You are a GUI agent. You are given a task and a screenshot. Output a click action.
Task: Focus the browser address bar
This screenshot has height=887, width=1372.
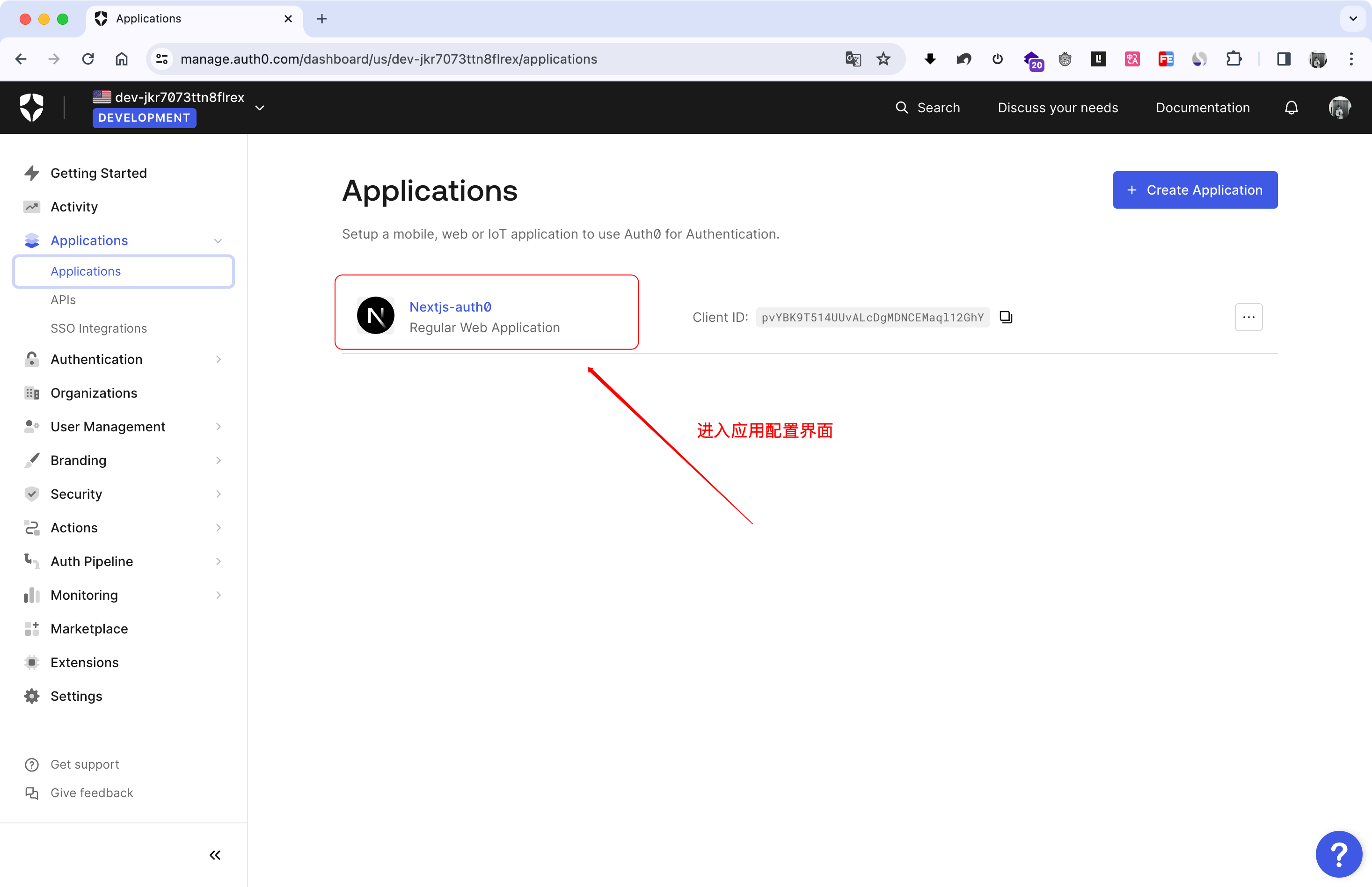(x=389, y=59)
